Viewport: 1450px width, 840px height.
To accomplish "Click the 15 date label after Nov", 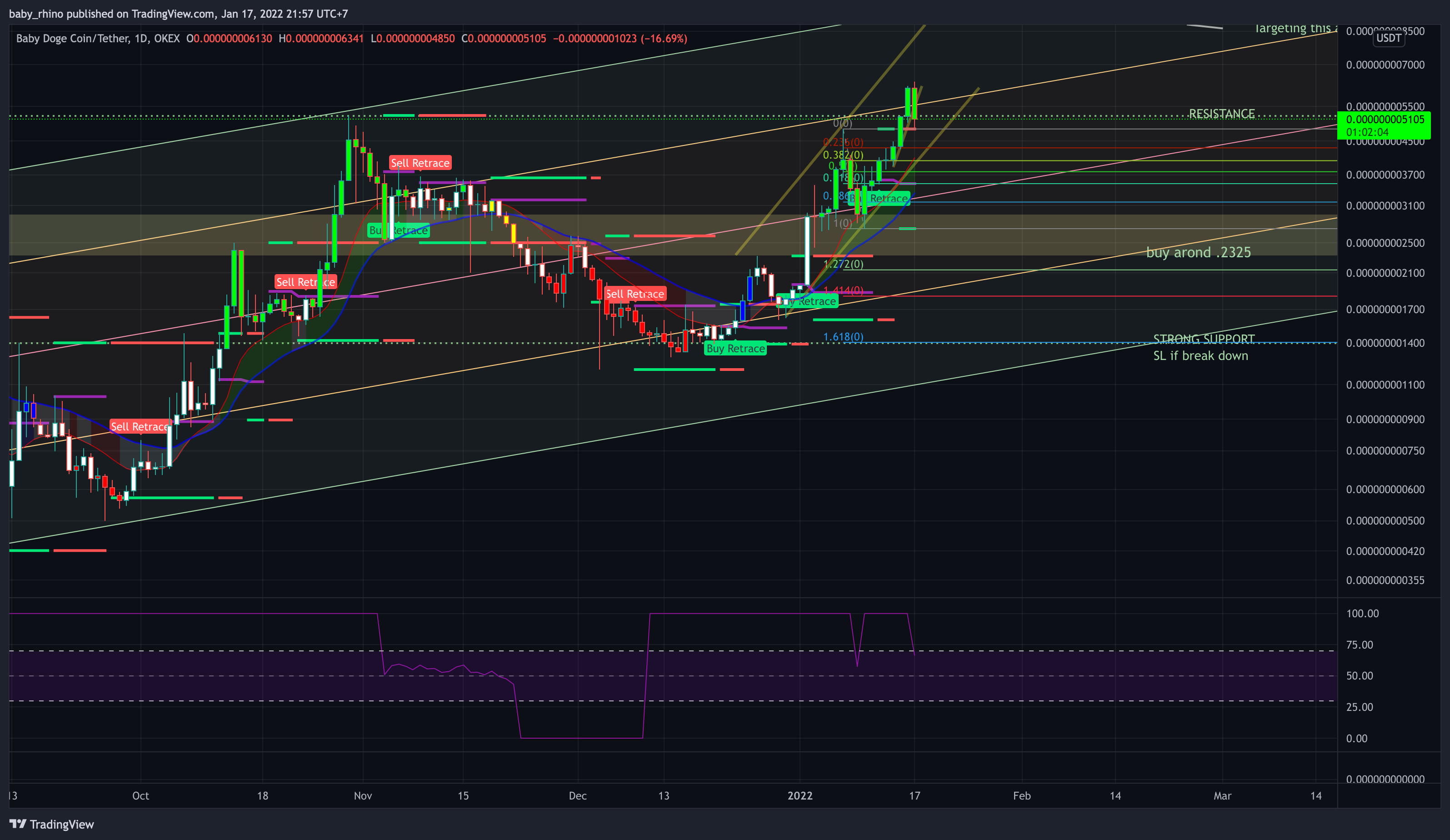I will [x=463, y=796].
